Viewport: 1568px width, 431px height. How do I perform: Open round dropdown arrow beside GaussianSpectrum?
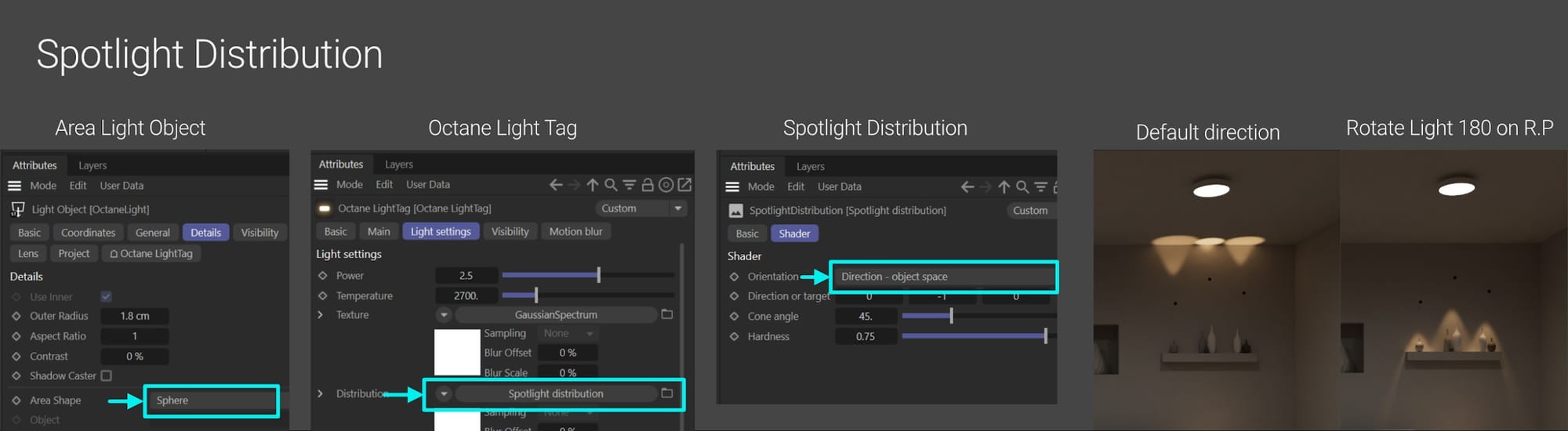(x=444, y=315)
